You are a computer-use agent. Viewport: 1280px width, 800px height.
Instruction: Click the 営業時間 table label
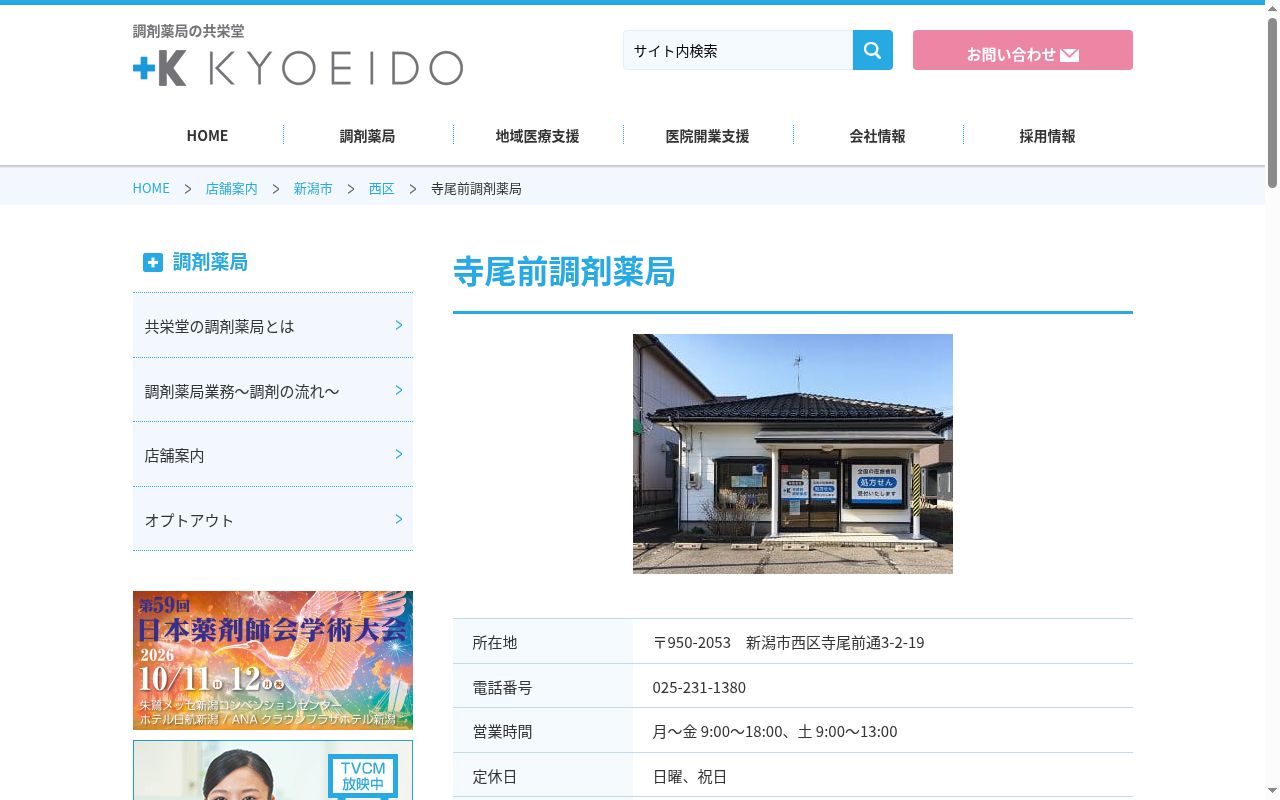click(x=502, y=731)
